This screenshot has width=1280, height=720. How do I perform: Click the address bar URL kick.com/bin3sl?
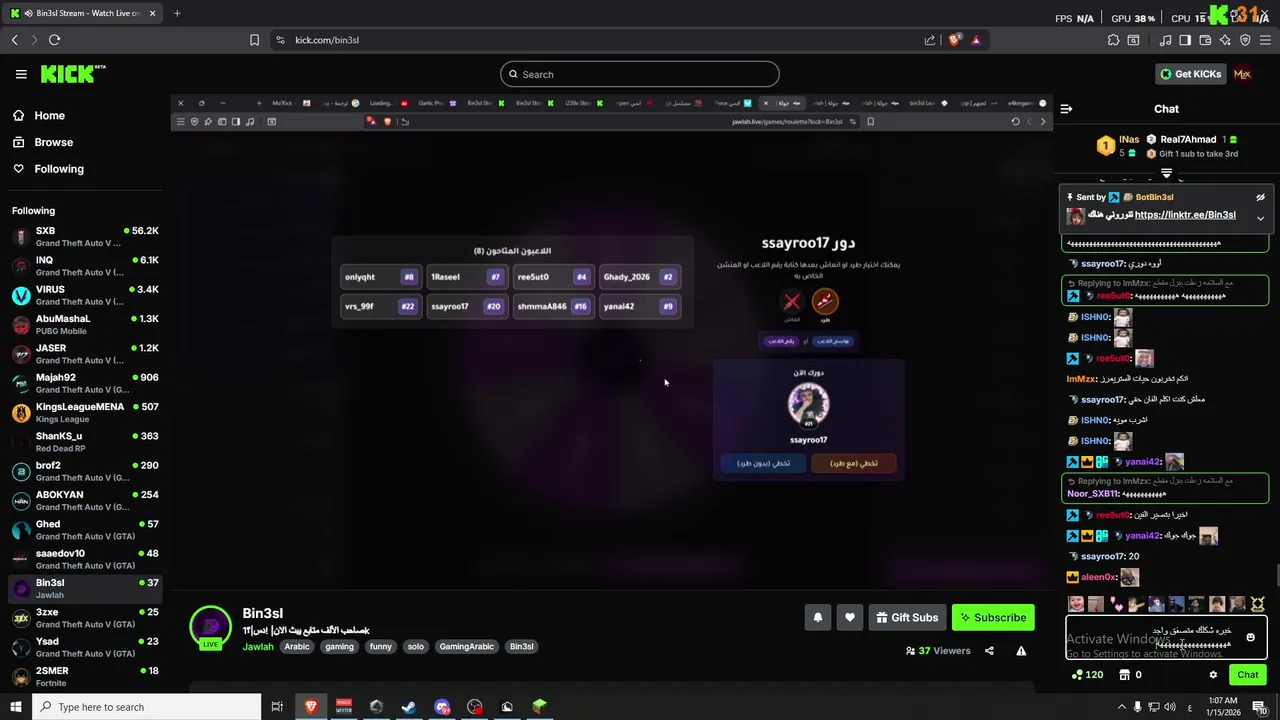point(327,40)
